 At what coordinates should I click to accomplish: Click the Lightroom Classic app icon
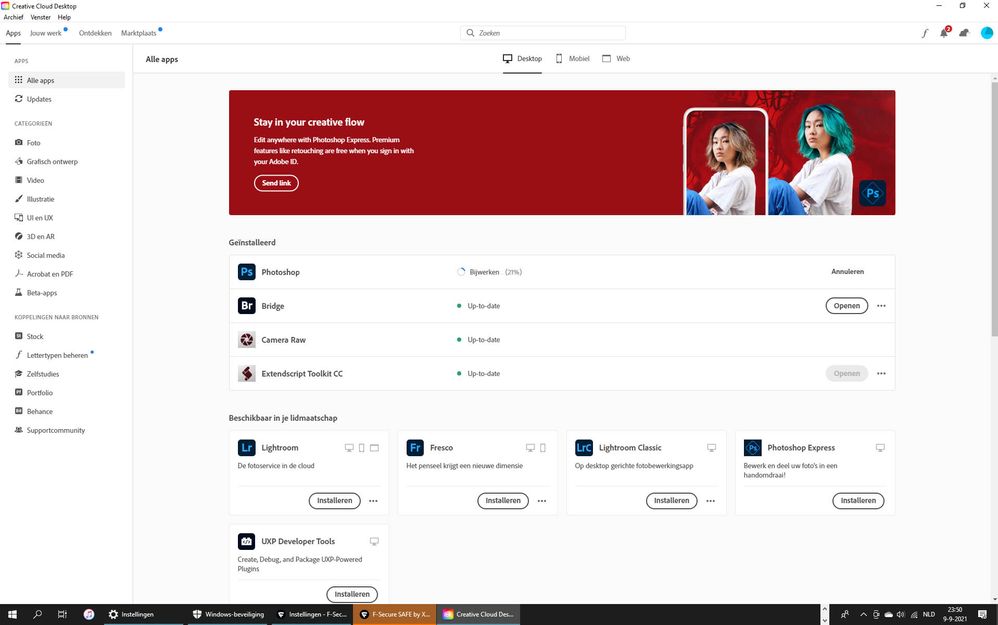pos(584,447)
